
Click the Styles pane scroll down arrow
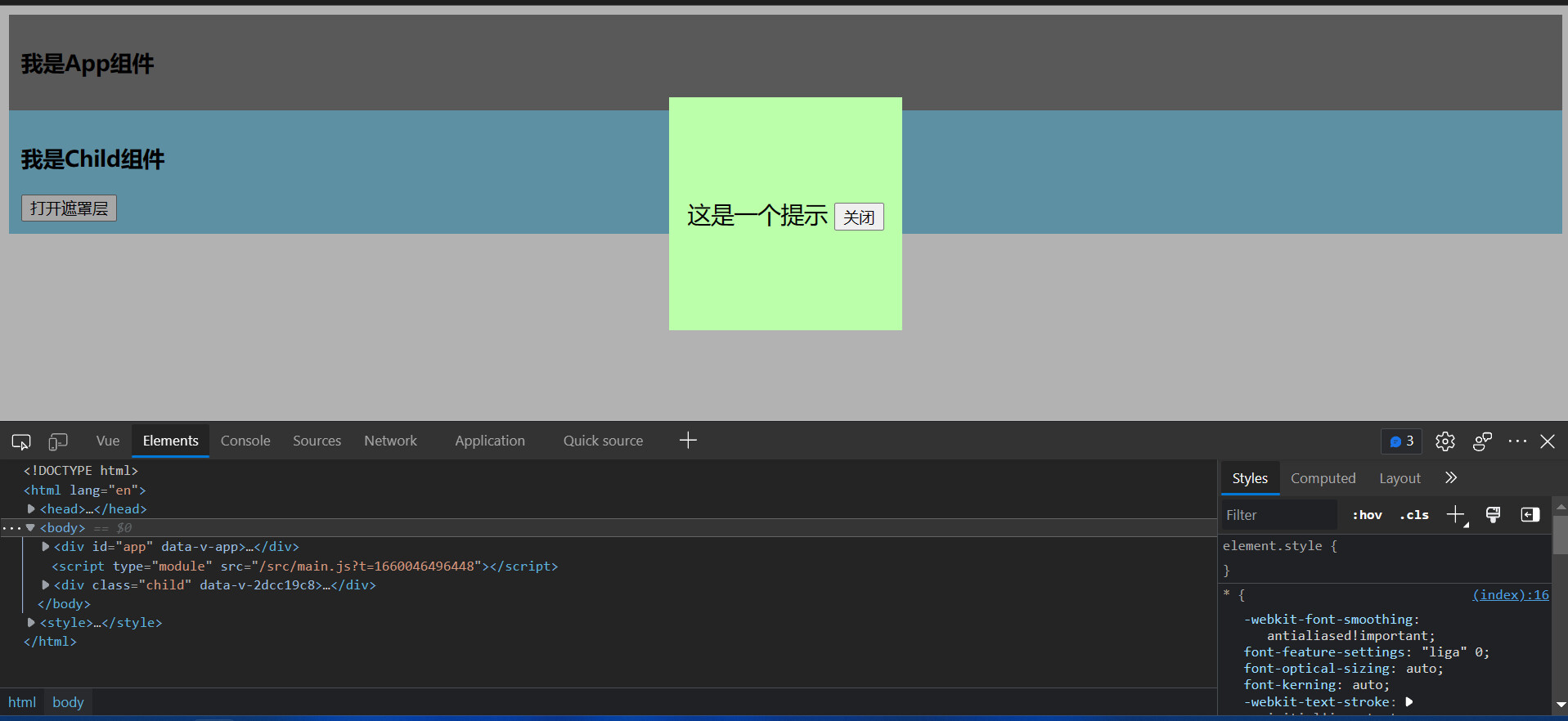pos(1561,705)
